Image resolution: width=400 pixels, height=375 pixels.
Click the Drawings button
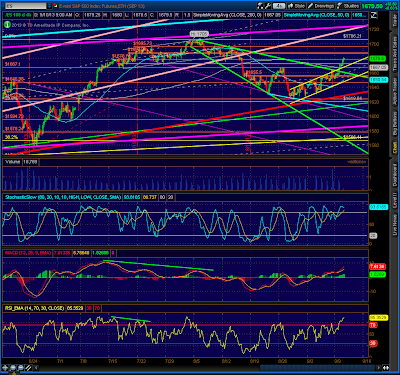point(321,6)
